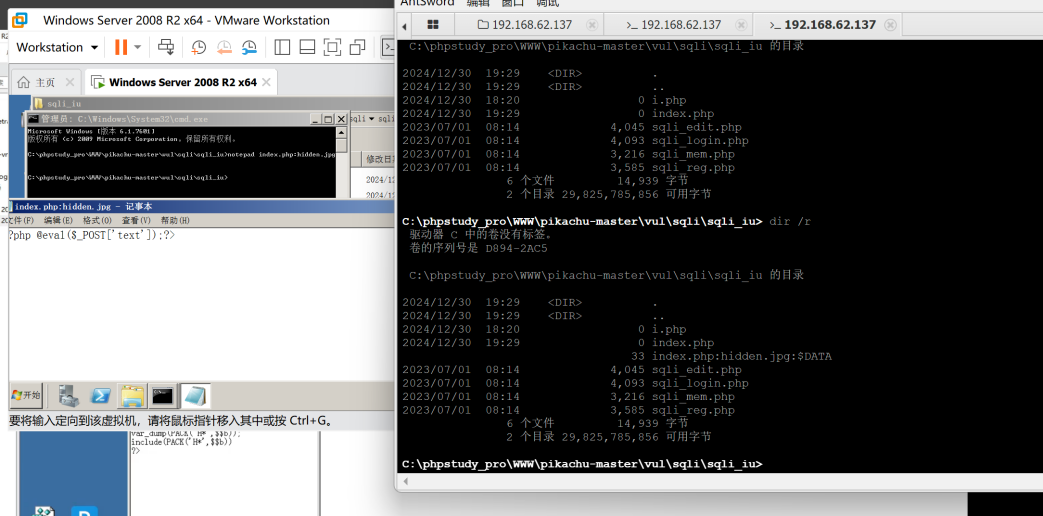Take a snapshot with the clock-plus icon
The image size is (1043, 516).
click(198, 47)
